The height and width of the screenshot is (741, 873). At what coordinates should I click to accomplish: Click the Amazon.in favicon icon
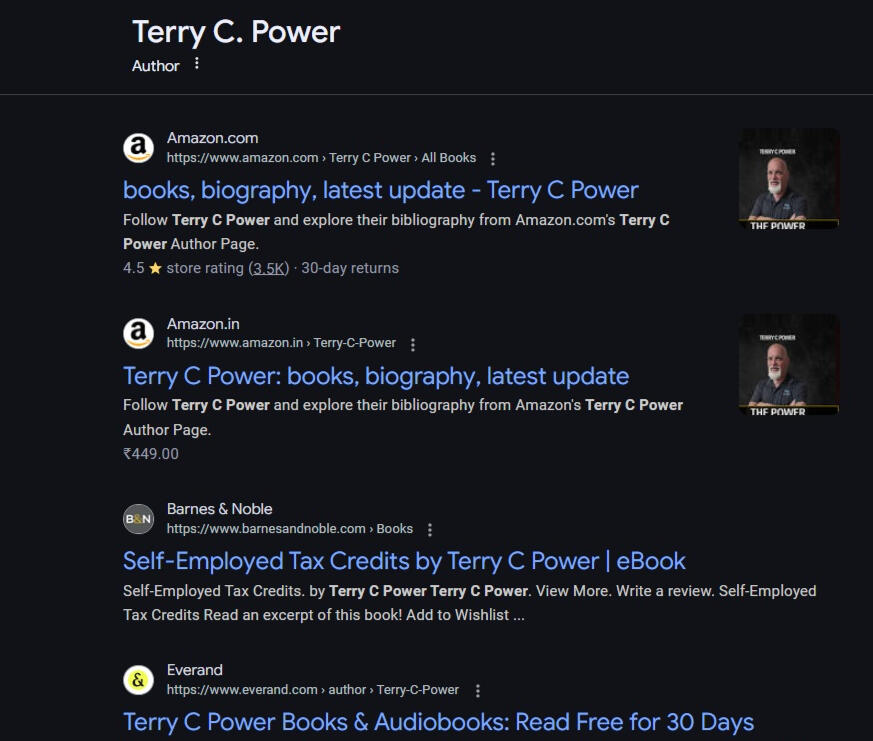[138, 333]
